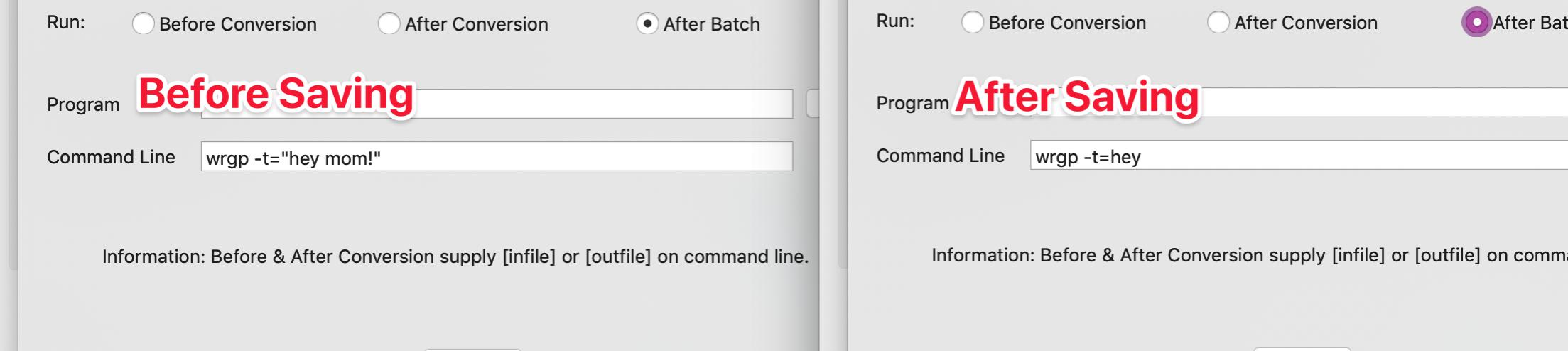The width and height of the screenshot is (1568, 351).
Task: Click the red After Saving annotation
Action: click(x=1076, y=97)
